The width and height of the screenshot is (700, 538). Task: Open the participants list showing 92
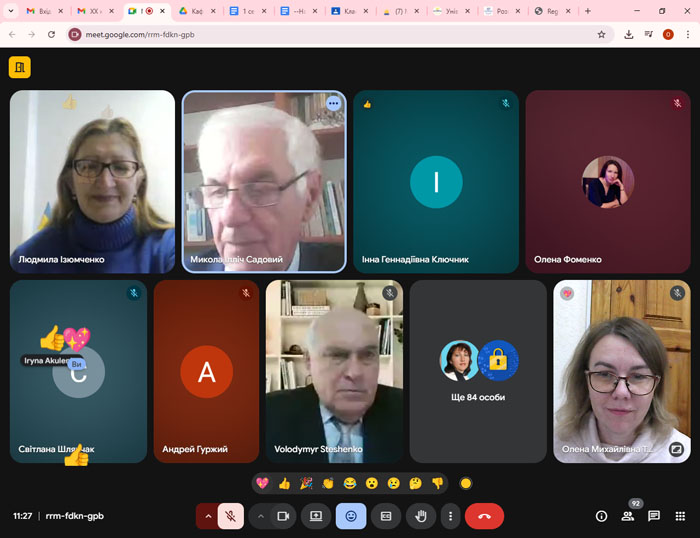point(628,516)
